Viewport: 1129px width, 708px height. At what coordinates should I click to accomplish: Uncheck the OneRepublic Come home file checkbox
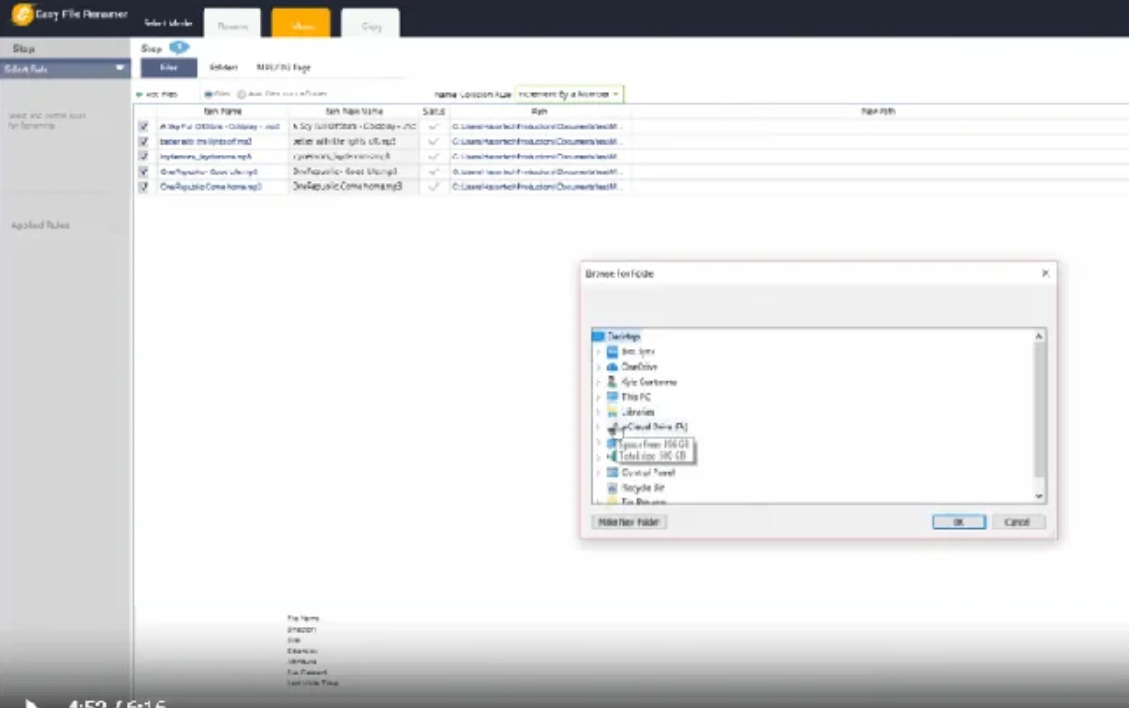click(143, 187)
